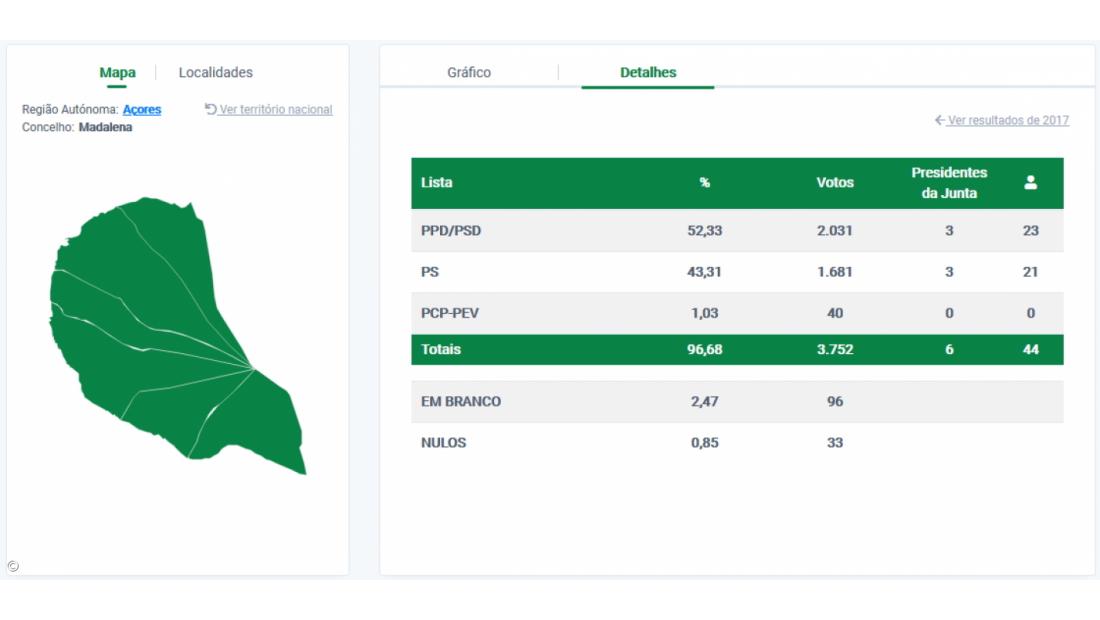Screen dimensions: 1100x620
Task: Switch to the Gráfico tab
Action: 469,73
